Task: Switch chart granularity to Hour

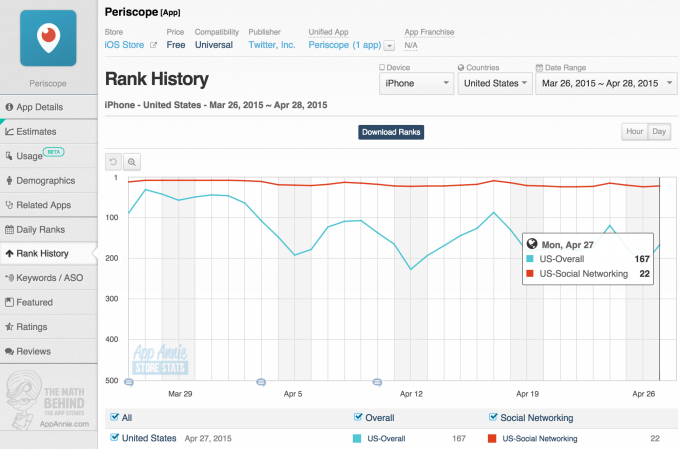Action: [634, 132]
